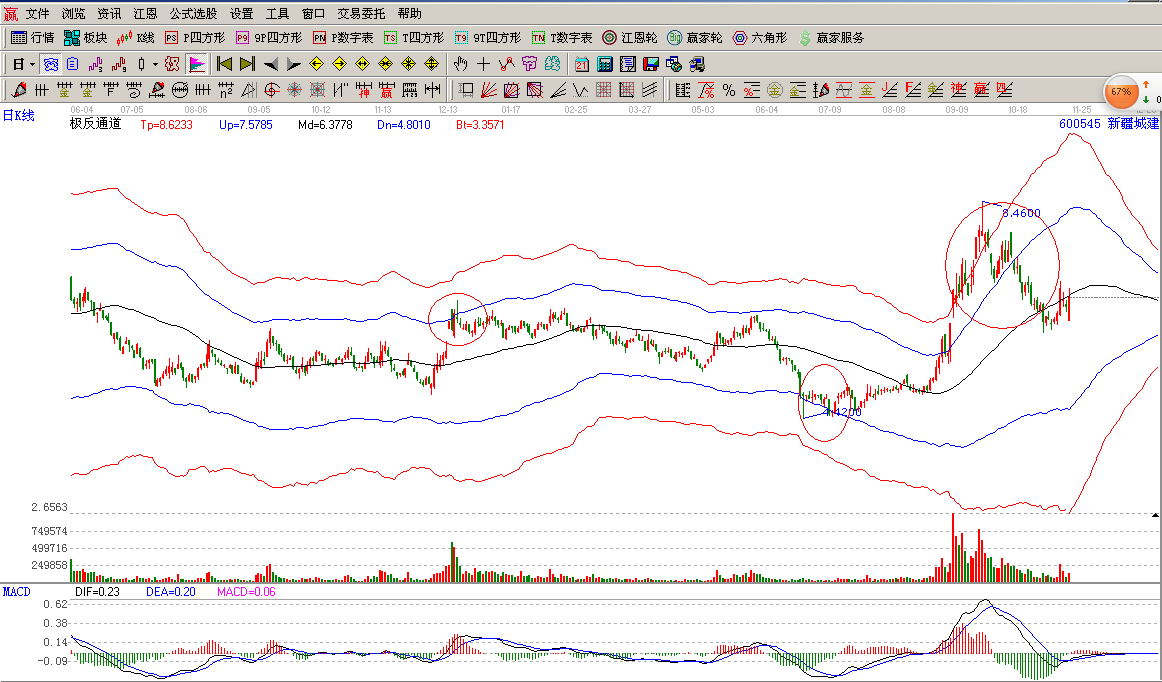Select the percent % drawing tool
The height and width of the screenshot is (682, 1162).
coord(729,90)
